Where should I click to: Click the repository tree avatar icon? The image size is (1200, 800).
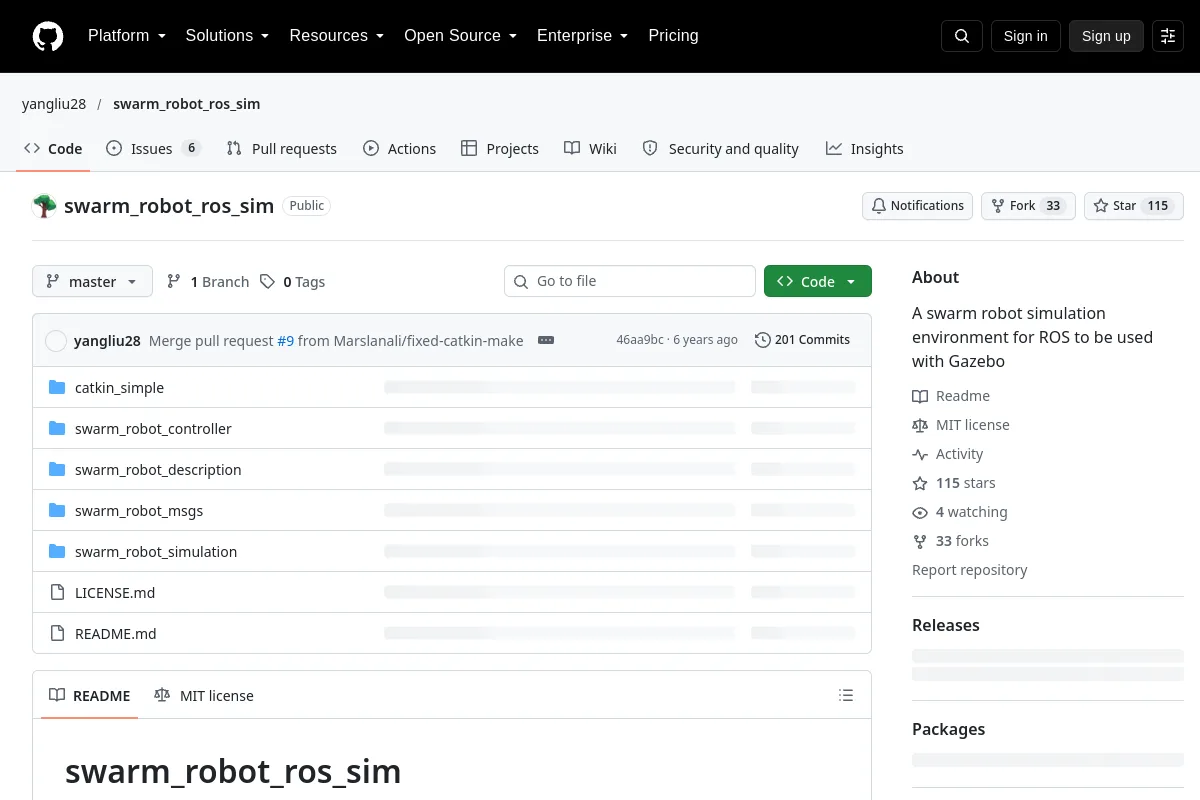pos(44,206)
